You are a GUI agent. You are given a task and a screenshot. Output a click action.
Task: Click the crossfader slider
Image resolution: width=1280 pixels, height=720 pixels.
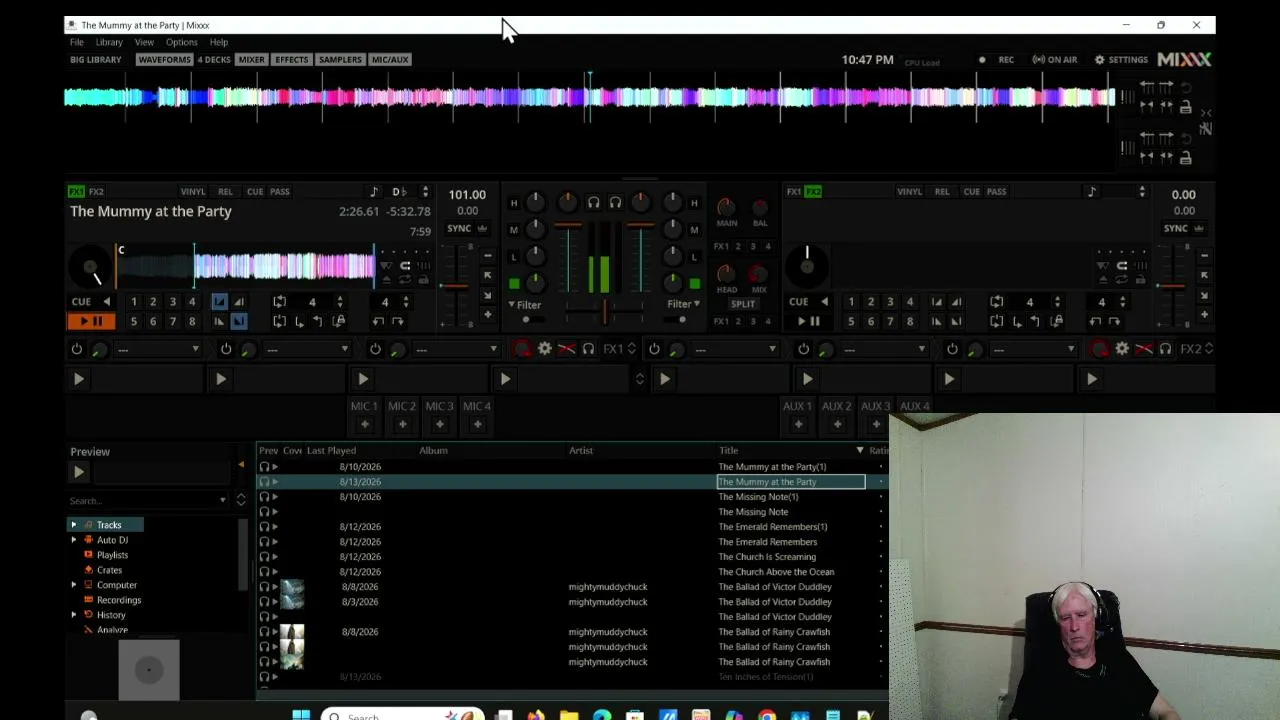click(x=605, y=313)
